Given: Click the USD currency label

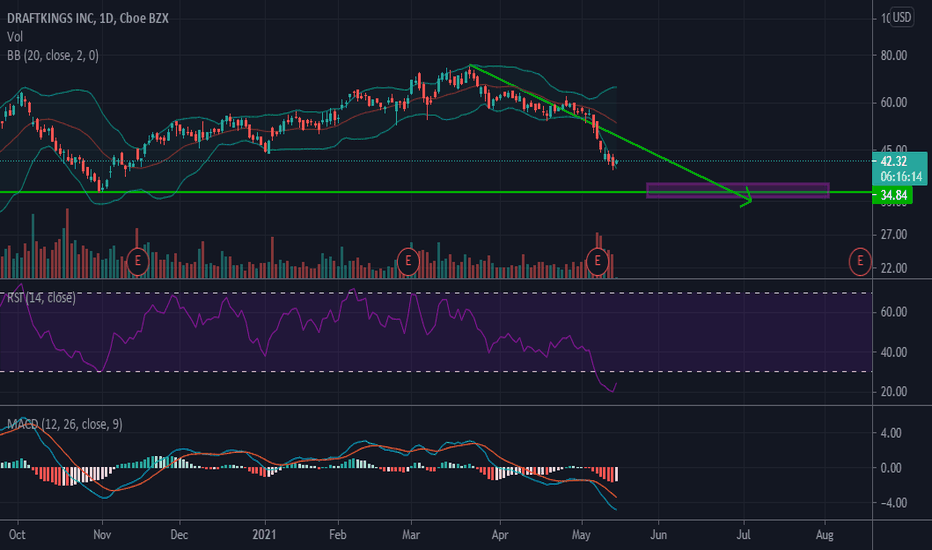Looking at the screenshot, I should [901, 17].
